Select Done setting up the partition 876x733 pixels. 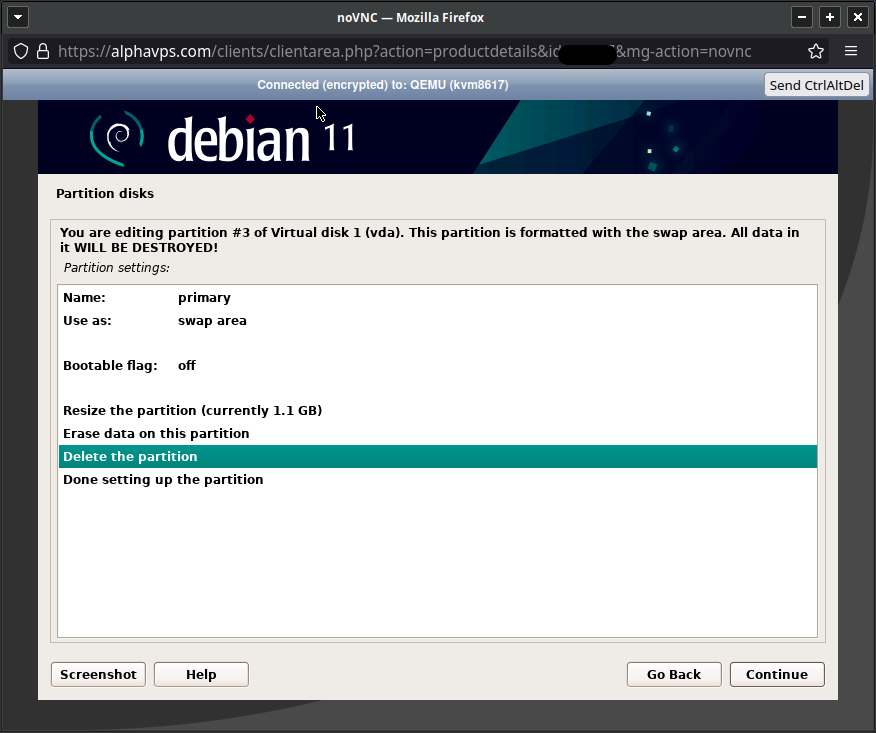(x=437, y=479)
